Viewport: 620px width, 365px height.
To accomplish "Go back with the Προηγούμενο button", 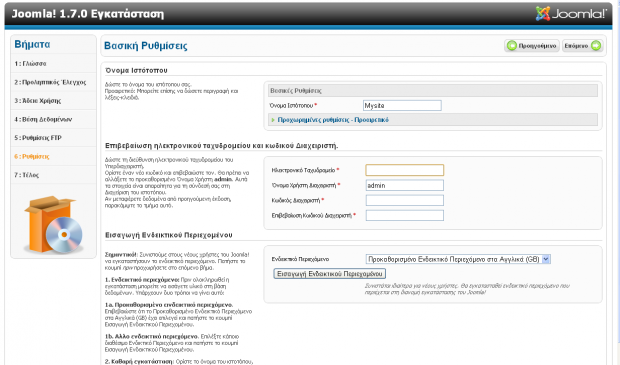I will (532, 46).
